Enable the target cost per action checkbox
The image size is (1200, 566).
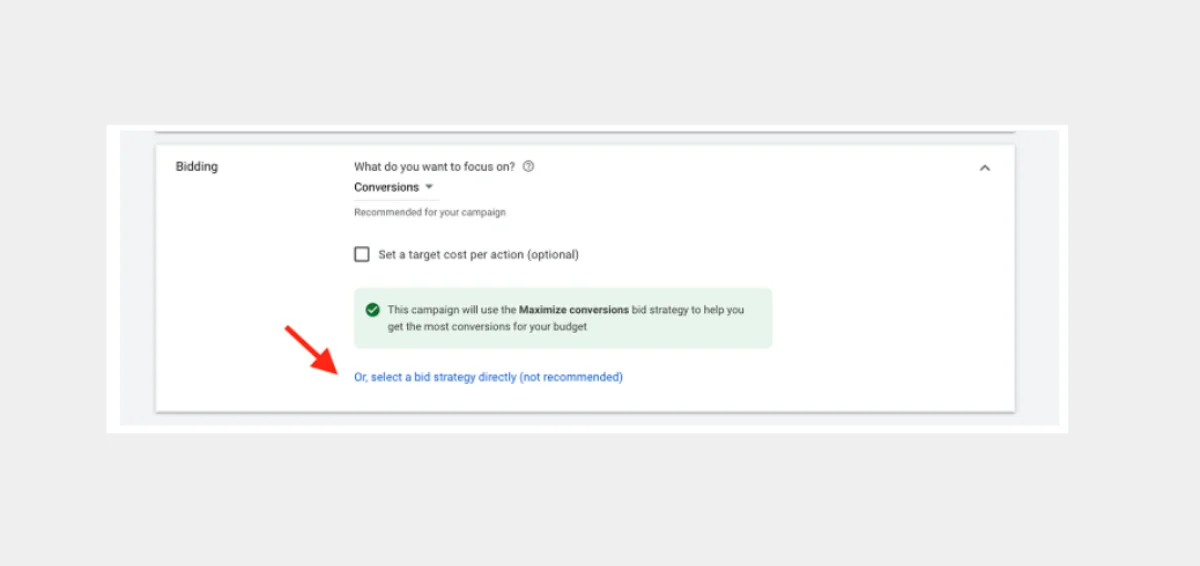pos(362,254)
